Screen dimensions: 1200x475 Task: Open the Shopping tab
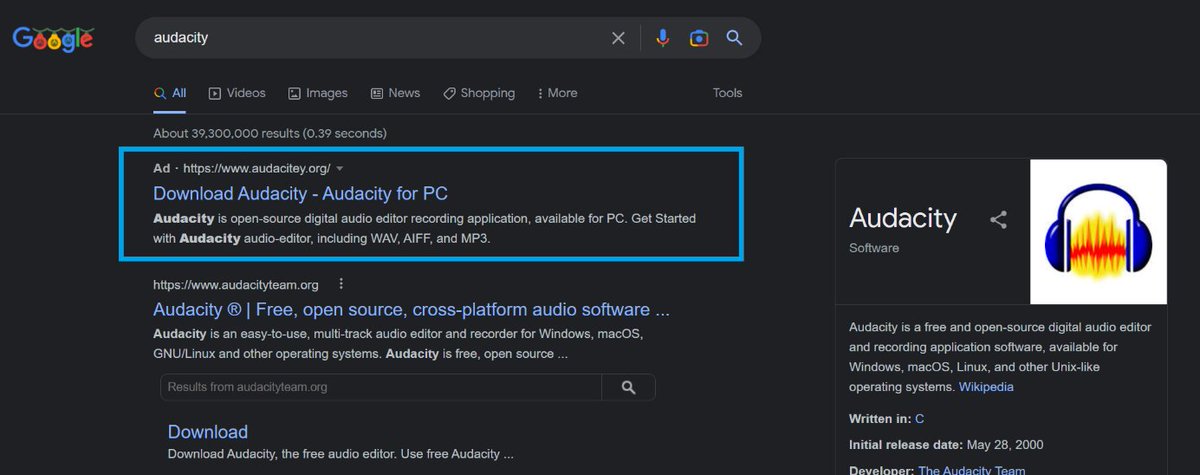tap(479, 93)
